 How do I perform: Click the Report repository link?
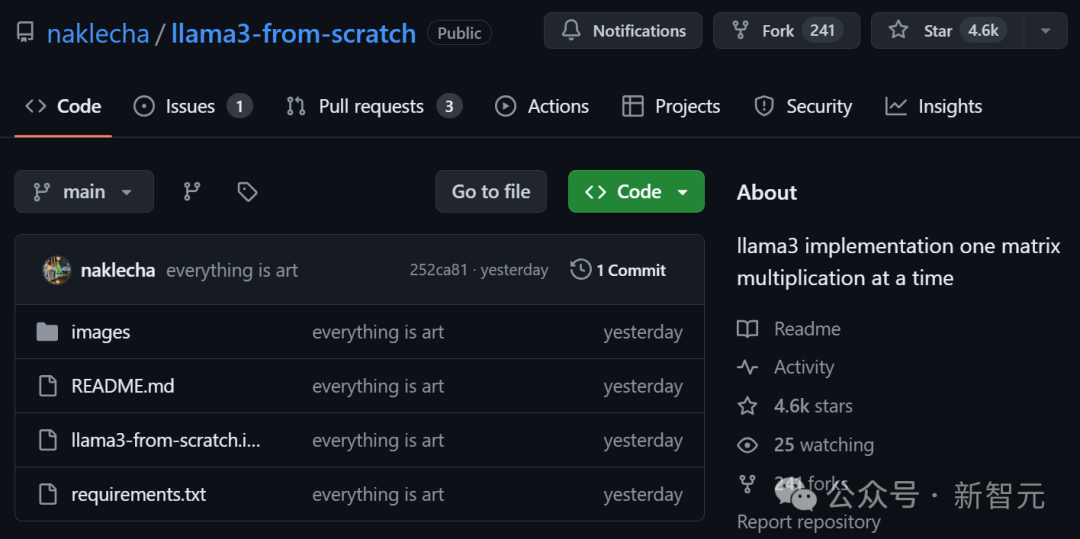(809, 522)
